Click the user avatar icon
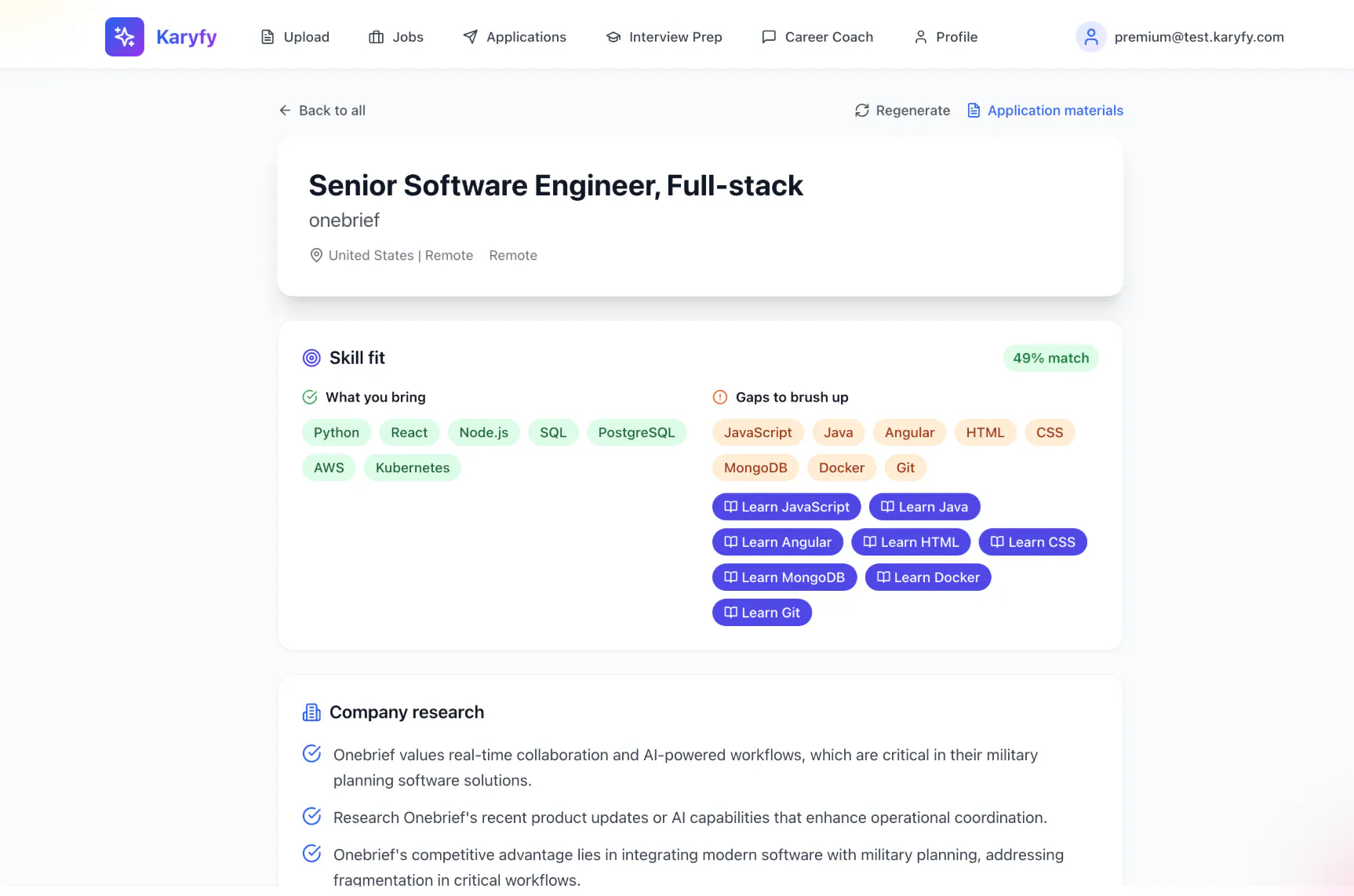The width and height of the screenshot is (1354, 896). [x=1090, y=37]
